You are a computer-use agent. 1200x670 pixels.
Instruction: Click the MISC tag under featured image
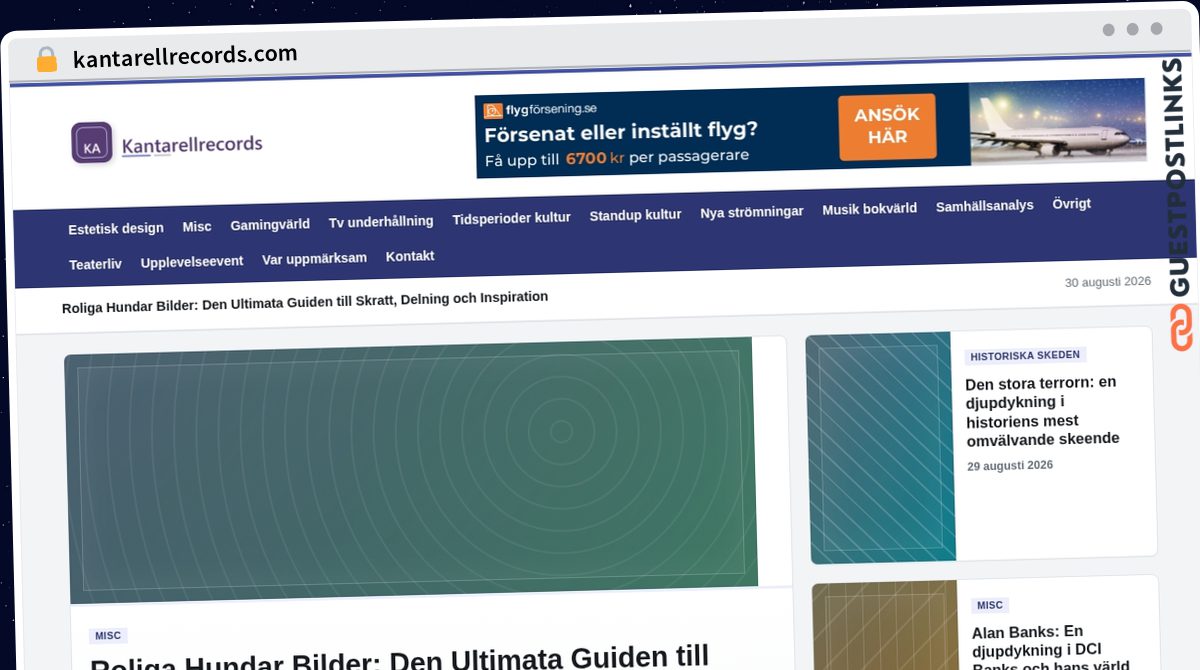(108, 636)
